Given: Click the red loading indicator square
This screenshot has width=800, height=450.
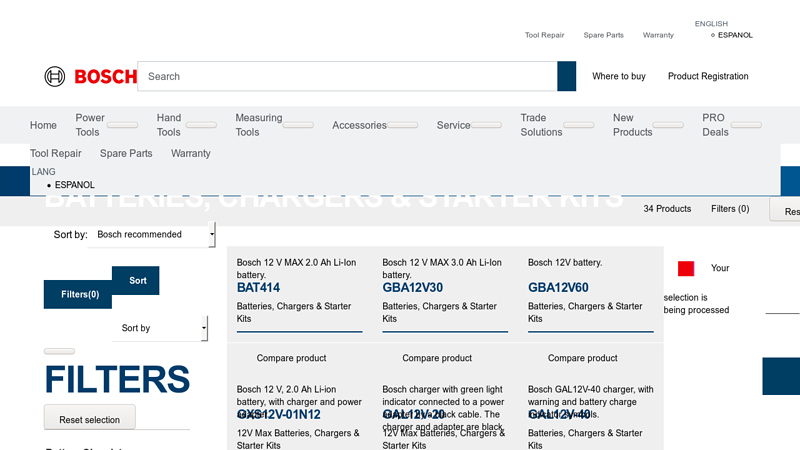Looking at the screenshot, I should click(x=686, y=268).
